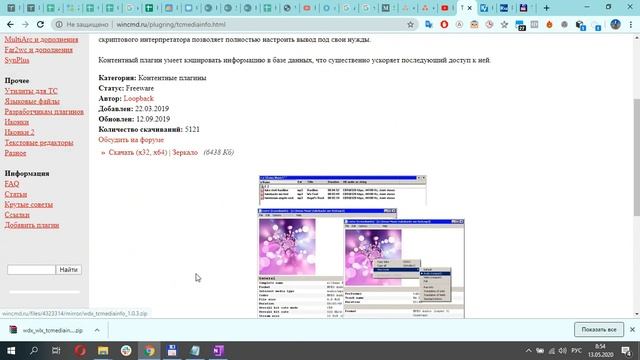
Task: Open Добавить плагин link
Action: [x=32, y=225]
